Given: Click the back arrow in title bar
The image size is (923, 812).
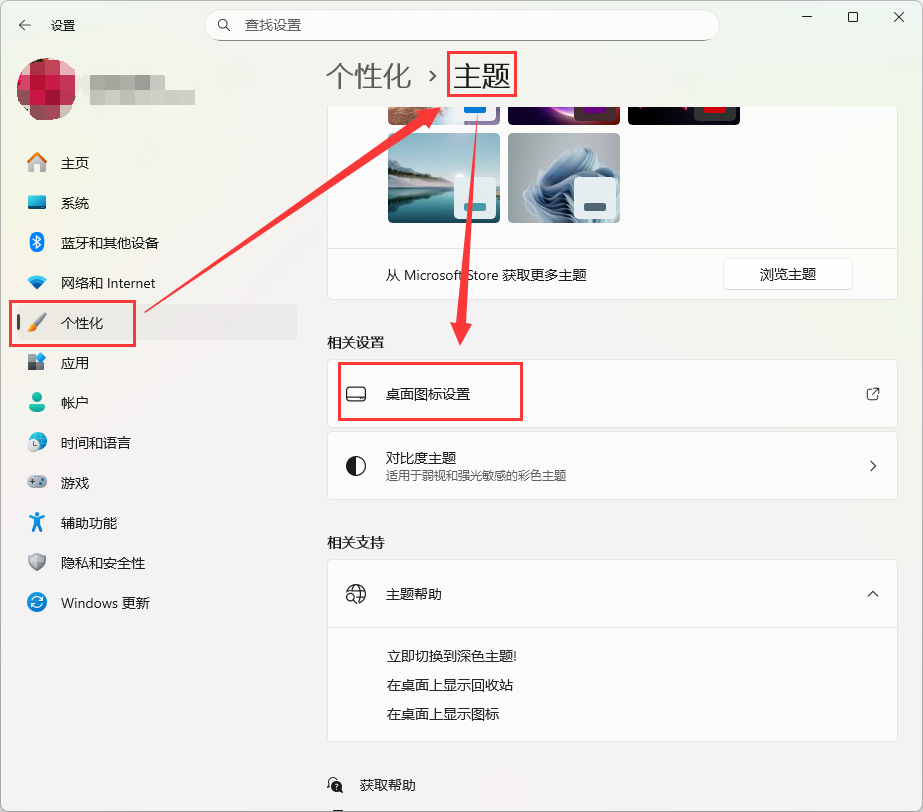Looking at the screenshot, I should click(25, 25).
